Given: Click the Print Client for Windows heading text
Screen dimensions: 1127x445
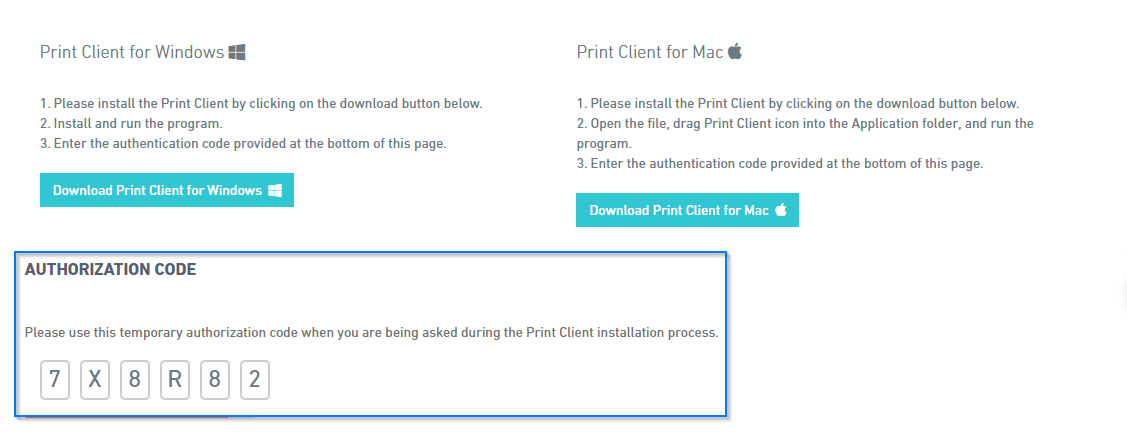Looking at the screenshot, I should (132, 52).
